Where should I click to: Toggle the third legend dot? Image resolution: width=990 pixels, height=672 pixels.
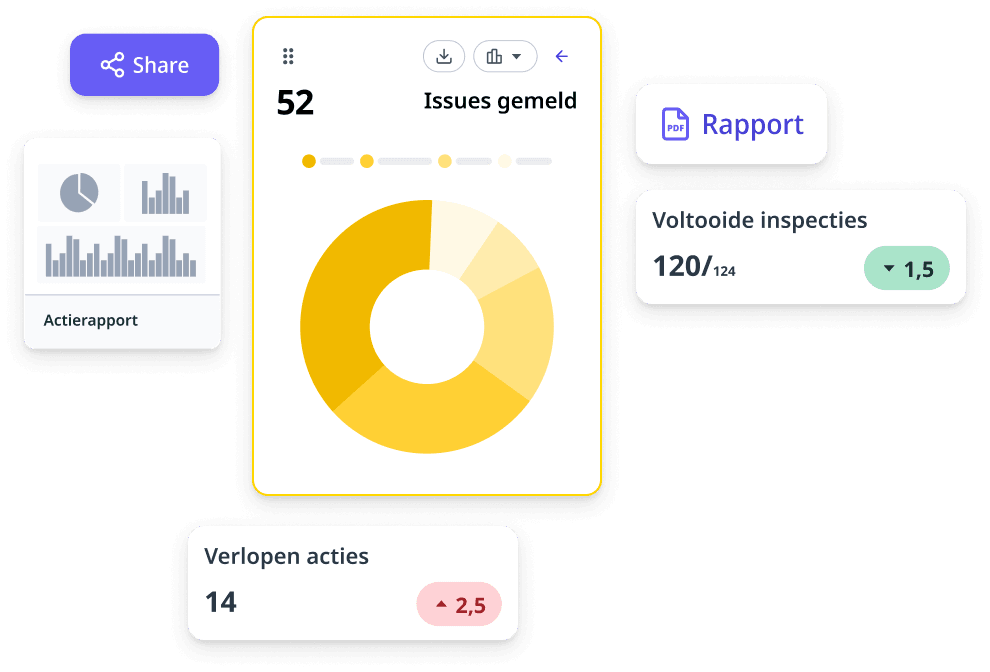[445, 161]
